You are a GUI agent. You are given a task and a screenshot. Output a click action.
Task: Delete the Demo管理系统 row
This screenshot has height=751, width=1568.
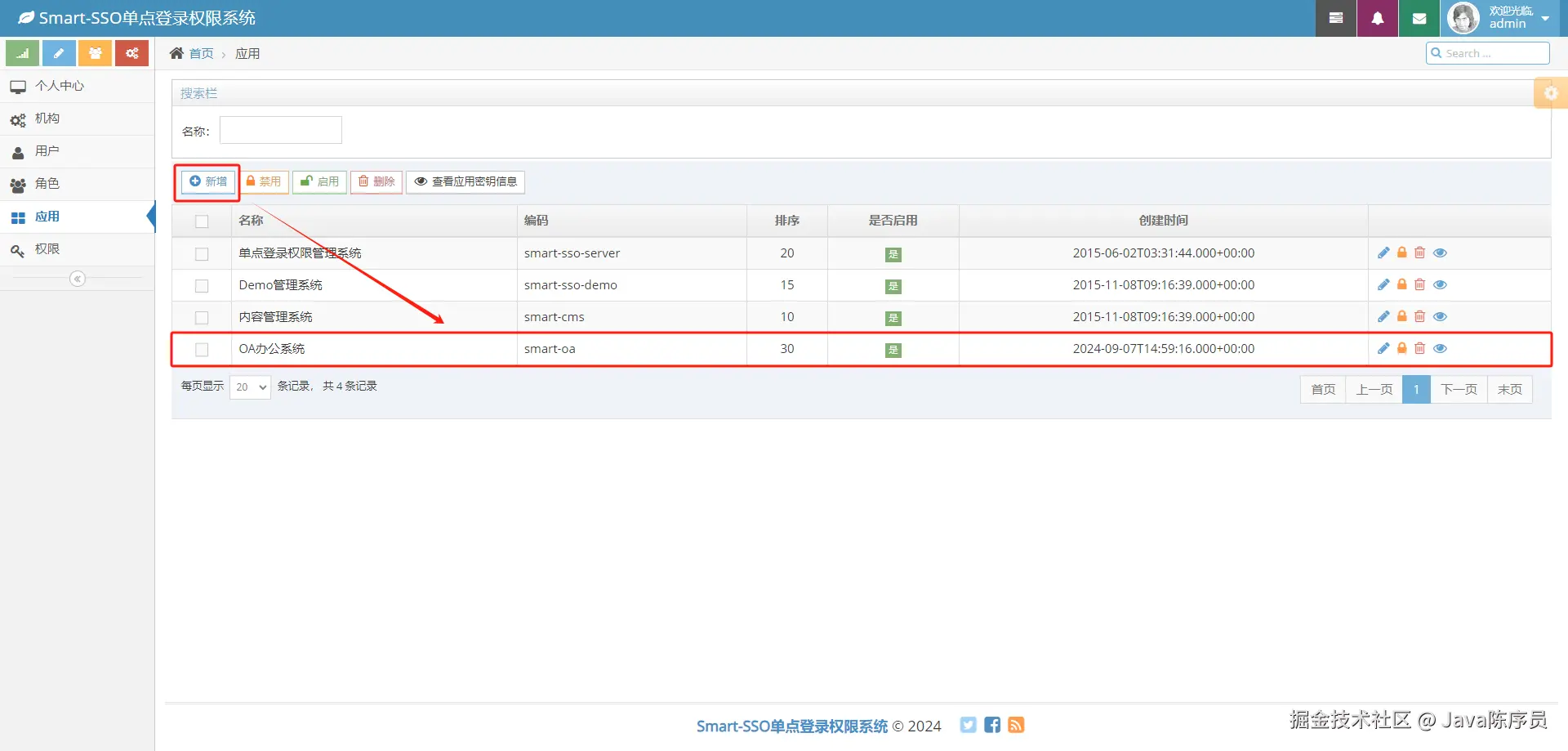(x=1420, y=284)
